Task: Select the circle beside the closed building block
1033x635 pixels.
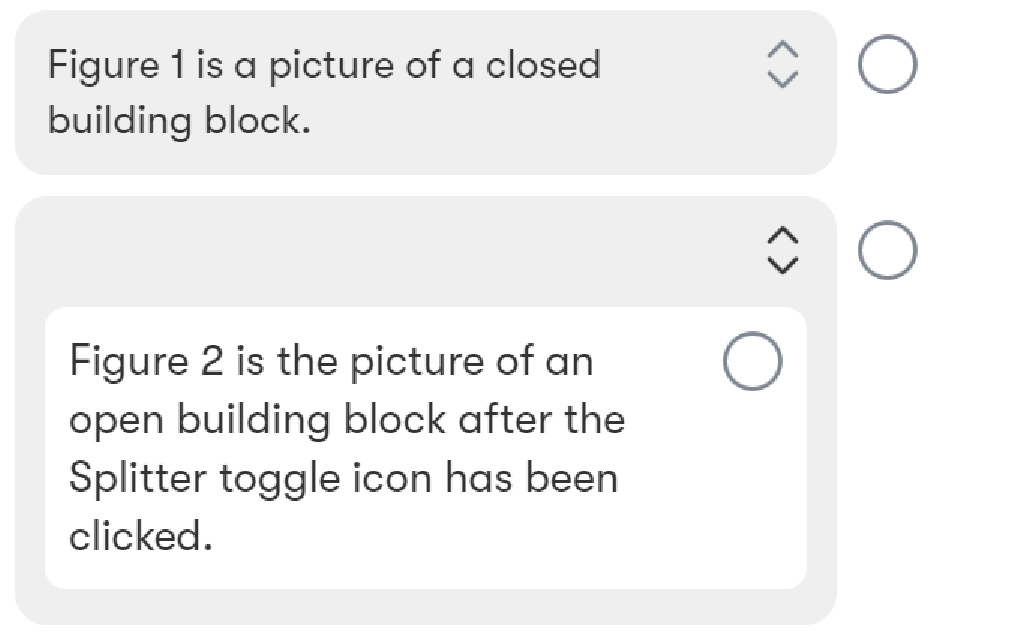Action: click(x=887, y=64)
